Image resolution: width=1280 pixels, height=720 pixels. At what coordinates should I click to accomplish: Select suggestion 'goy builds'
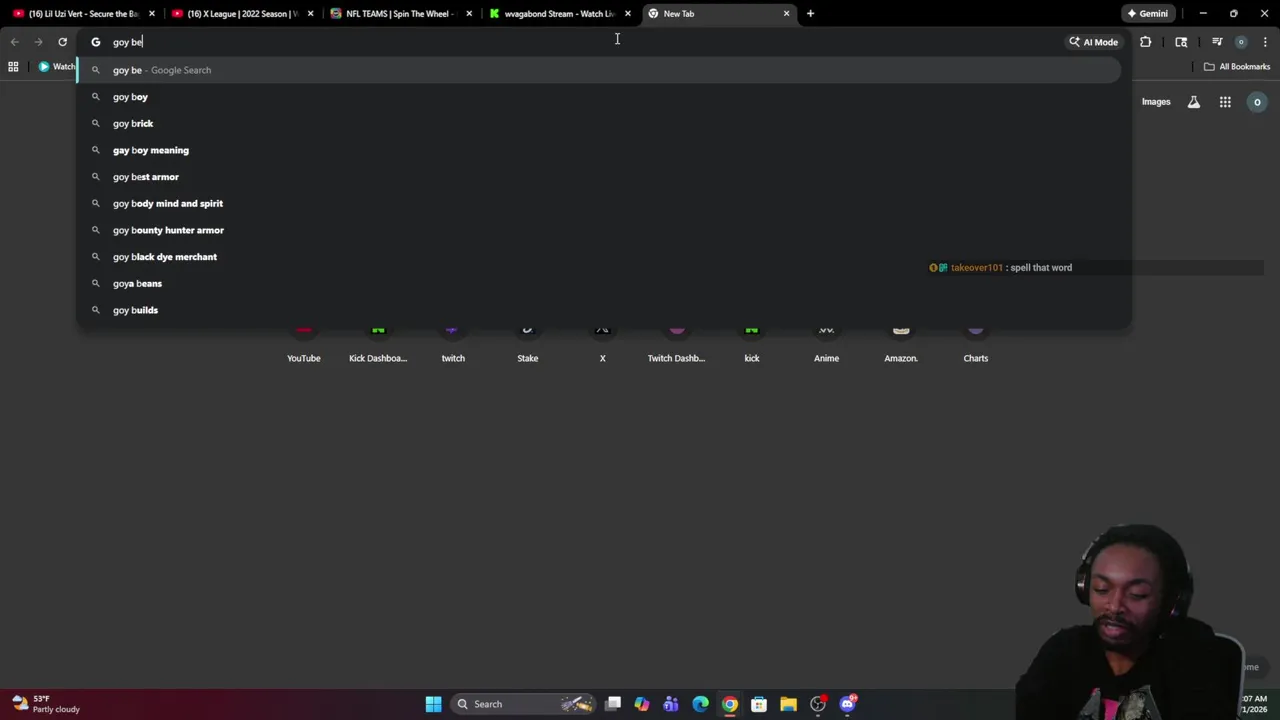pos(598,310)
